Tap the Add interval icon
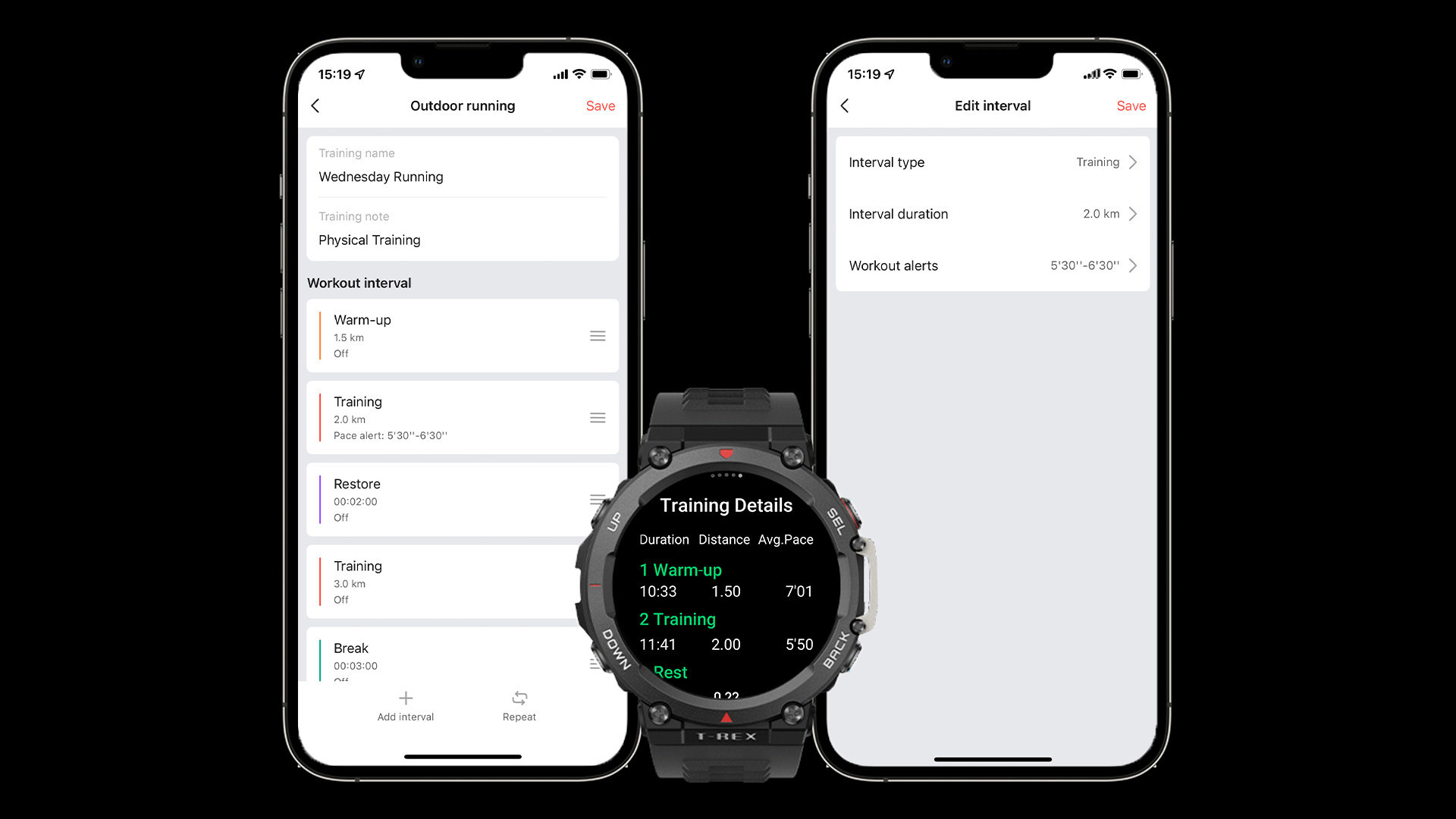1456x819 pixels. click(x=405, y=697)
